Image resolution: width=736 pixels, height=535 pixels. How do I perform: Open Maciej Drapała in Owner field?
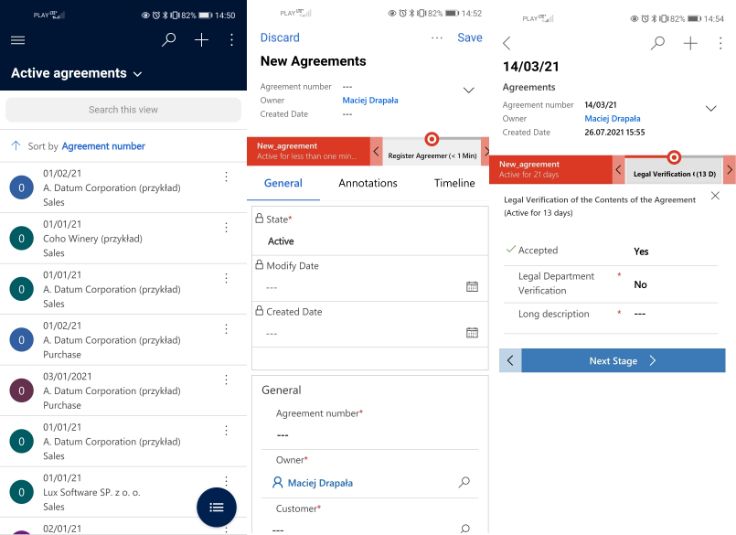pos(320,483)
